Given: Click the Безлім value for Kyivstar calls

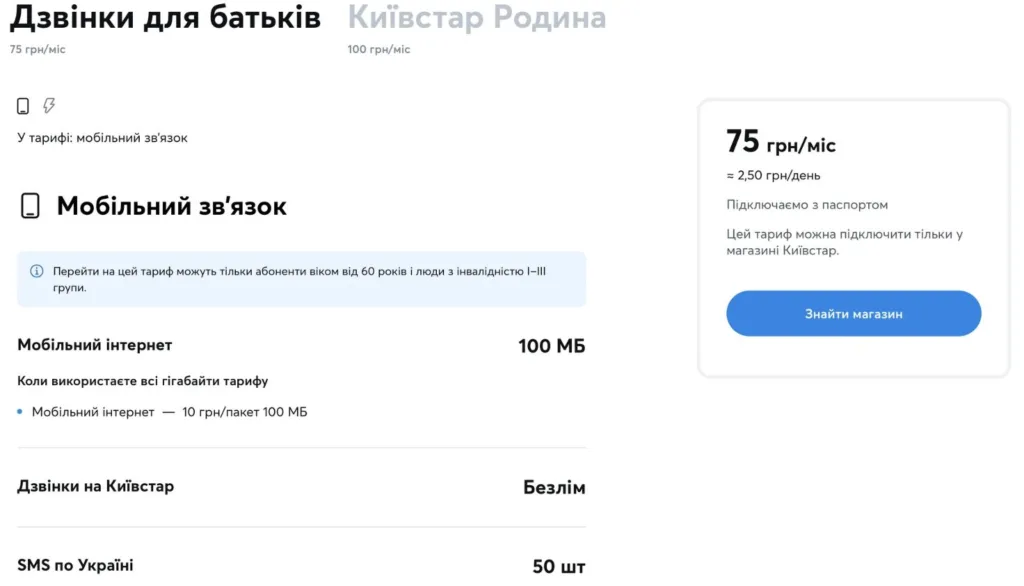Looking at the screenshot, I should [557, 486].
